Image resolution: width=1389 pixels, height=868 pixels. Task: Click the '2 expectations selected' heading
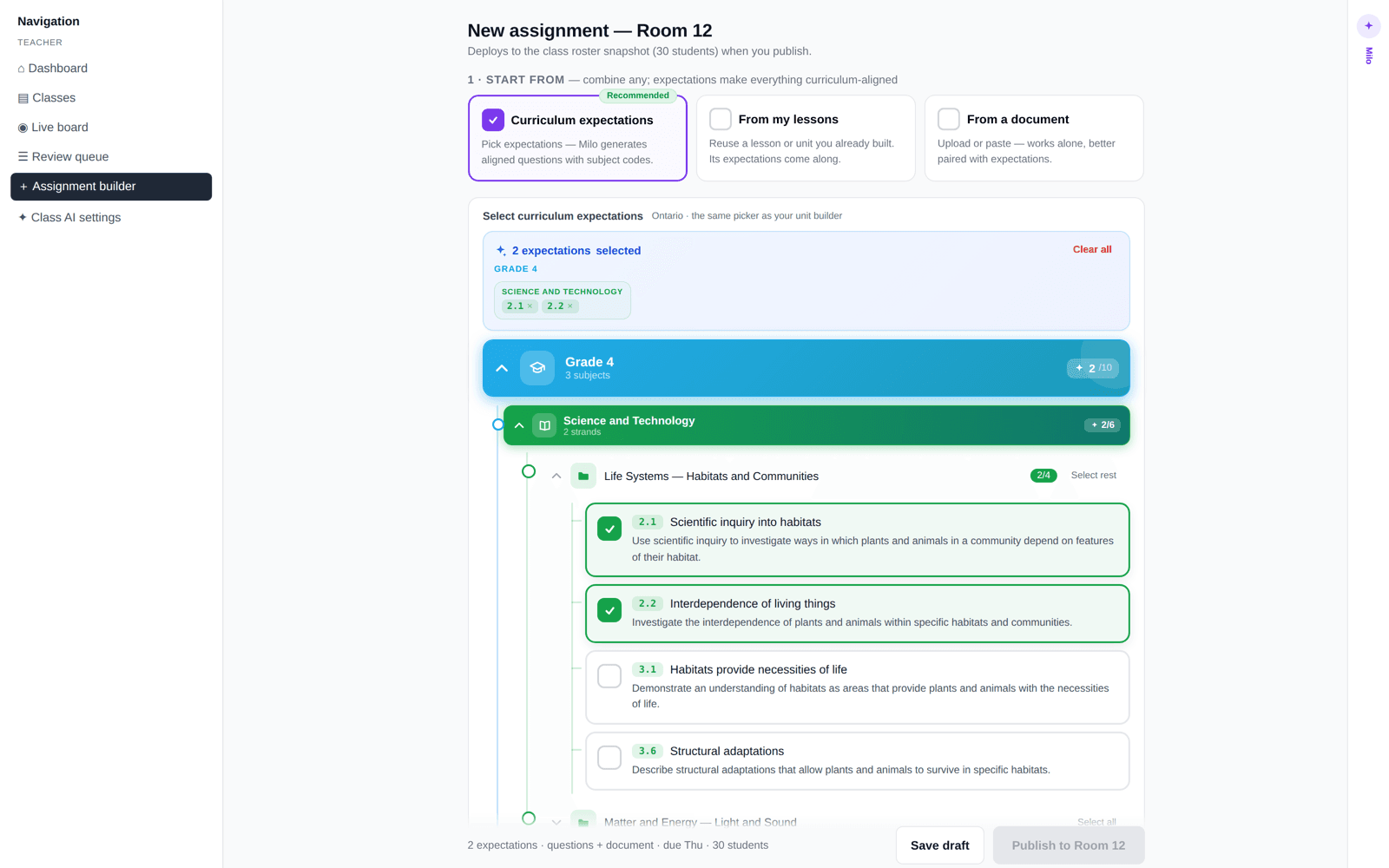[x=576, y=251]
